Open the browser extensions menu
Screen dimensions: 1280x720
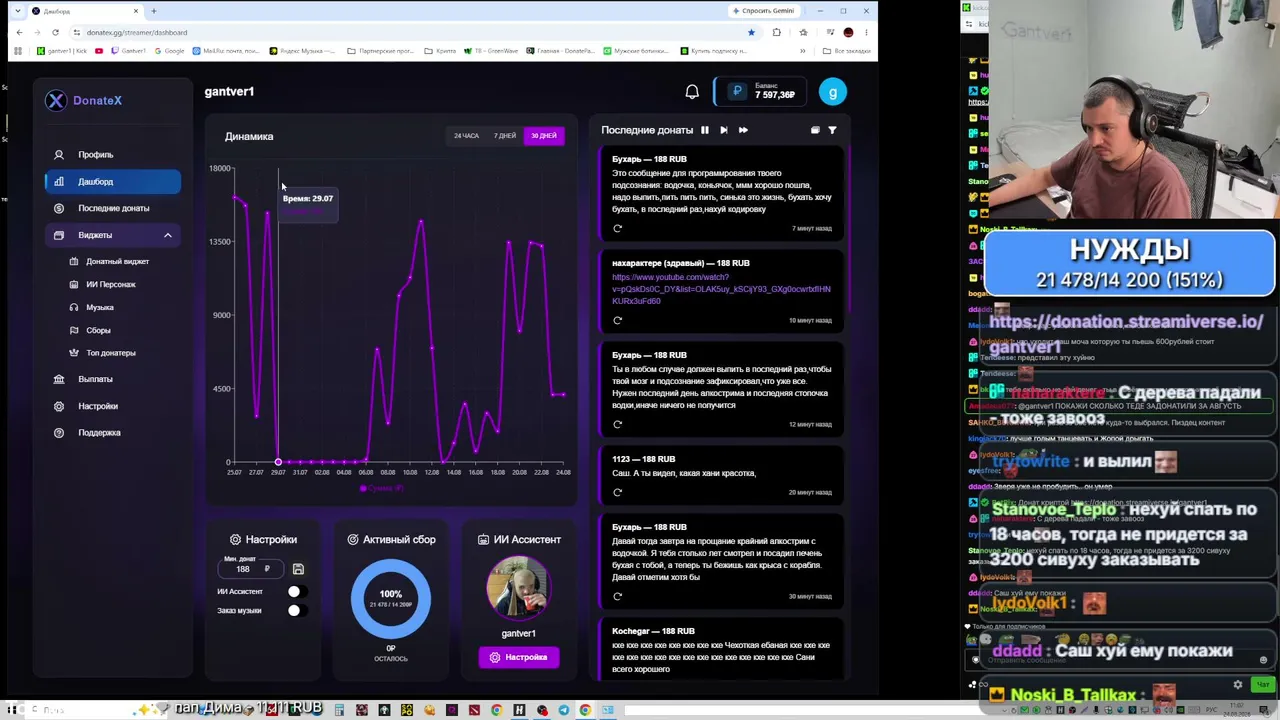pos(777,32)
